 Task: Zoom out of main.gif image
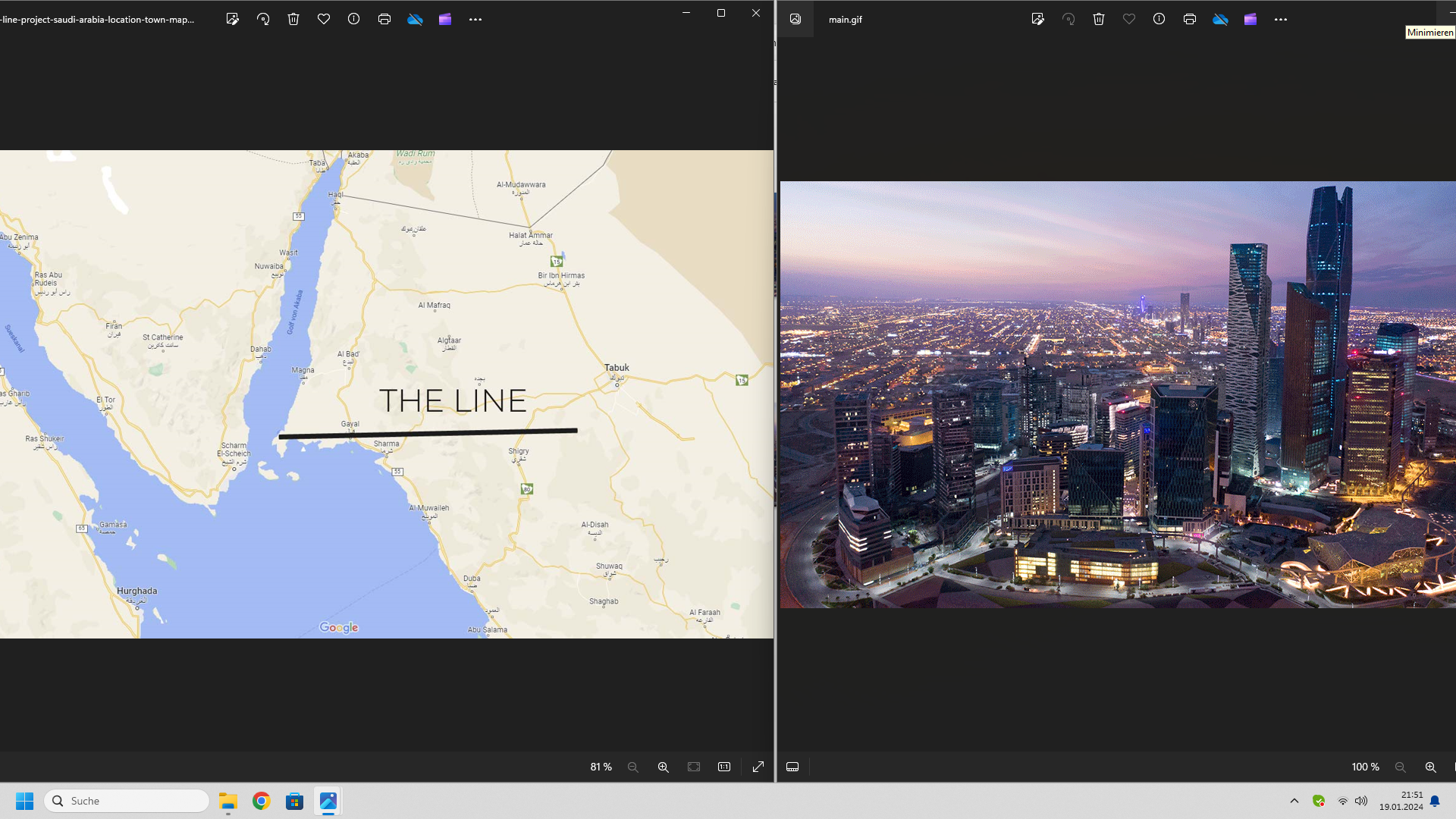point(1401,767)
